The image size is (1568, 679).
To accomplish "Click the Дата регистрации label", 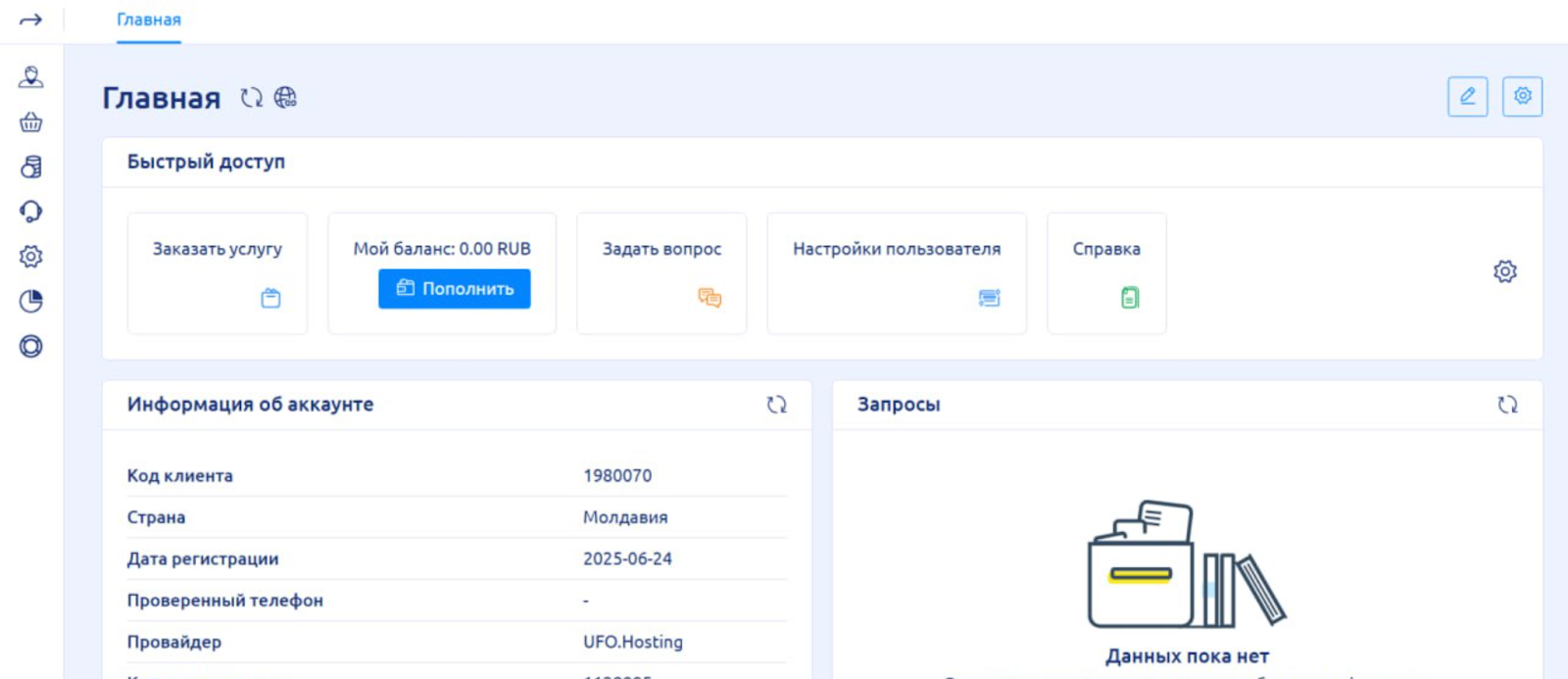I will point(203,558).
